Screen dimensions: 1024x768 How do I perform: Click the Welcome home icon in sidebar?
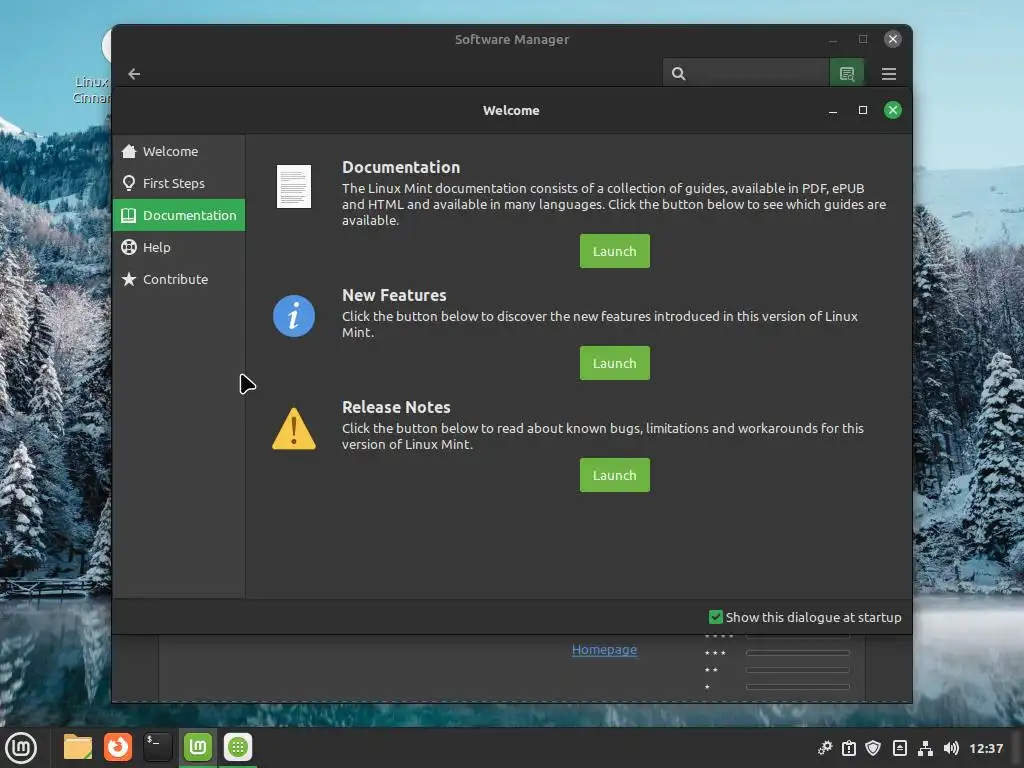point(129,152)
